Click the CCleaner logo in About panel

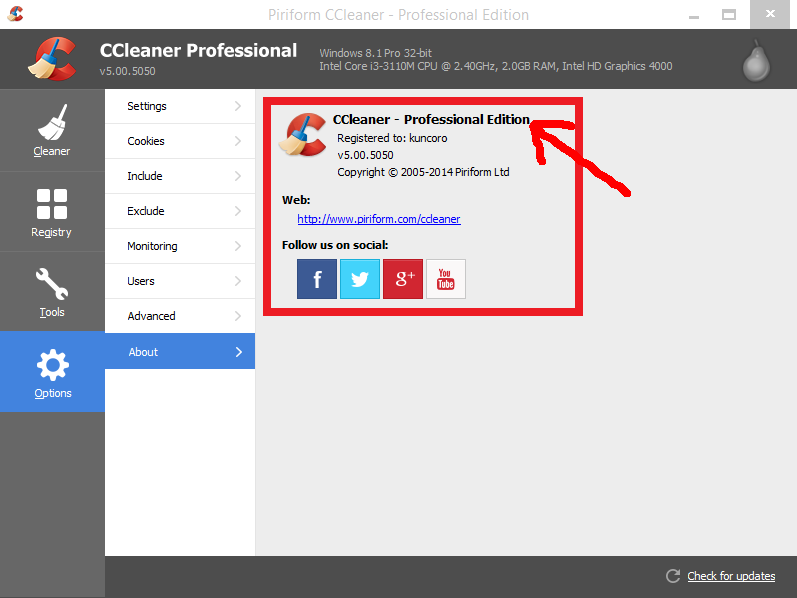point(303,134)
